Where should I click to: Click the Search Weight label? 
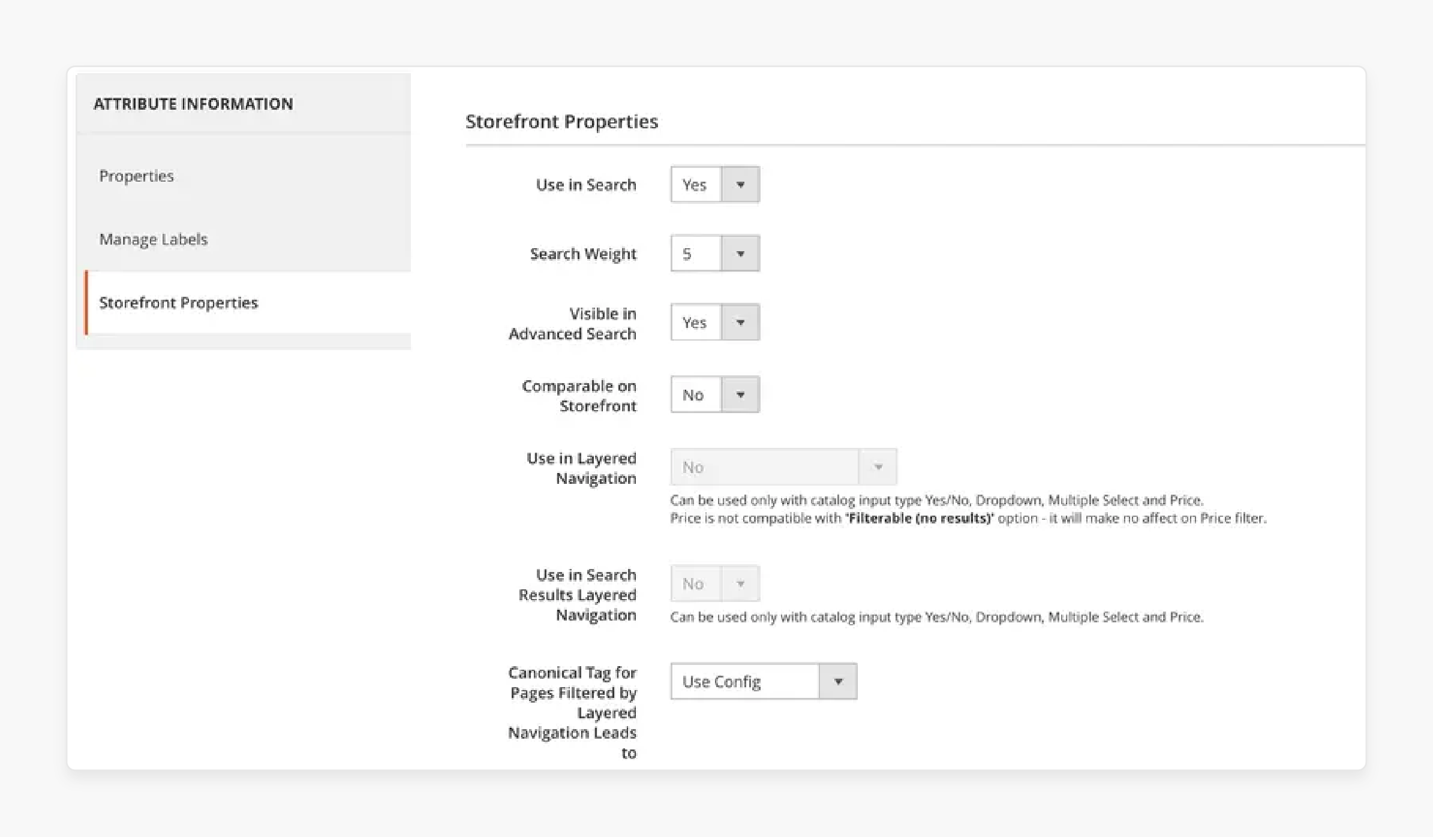pos(583,254)
